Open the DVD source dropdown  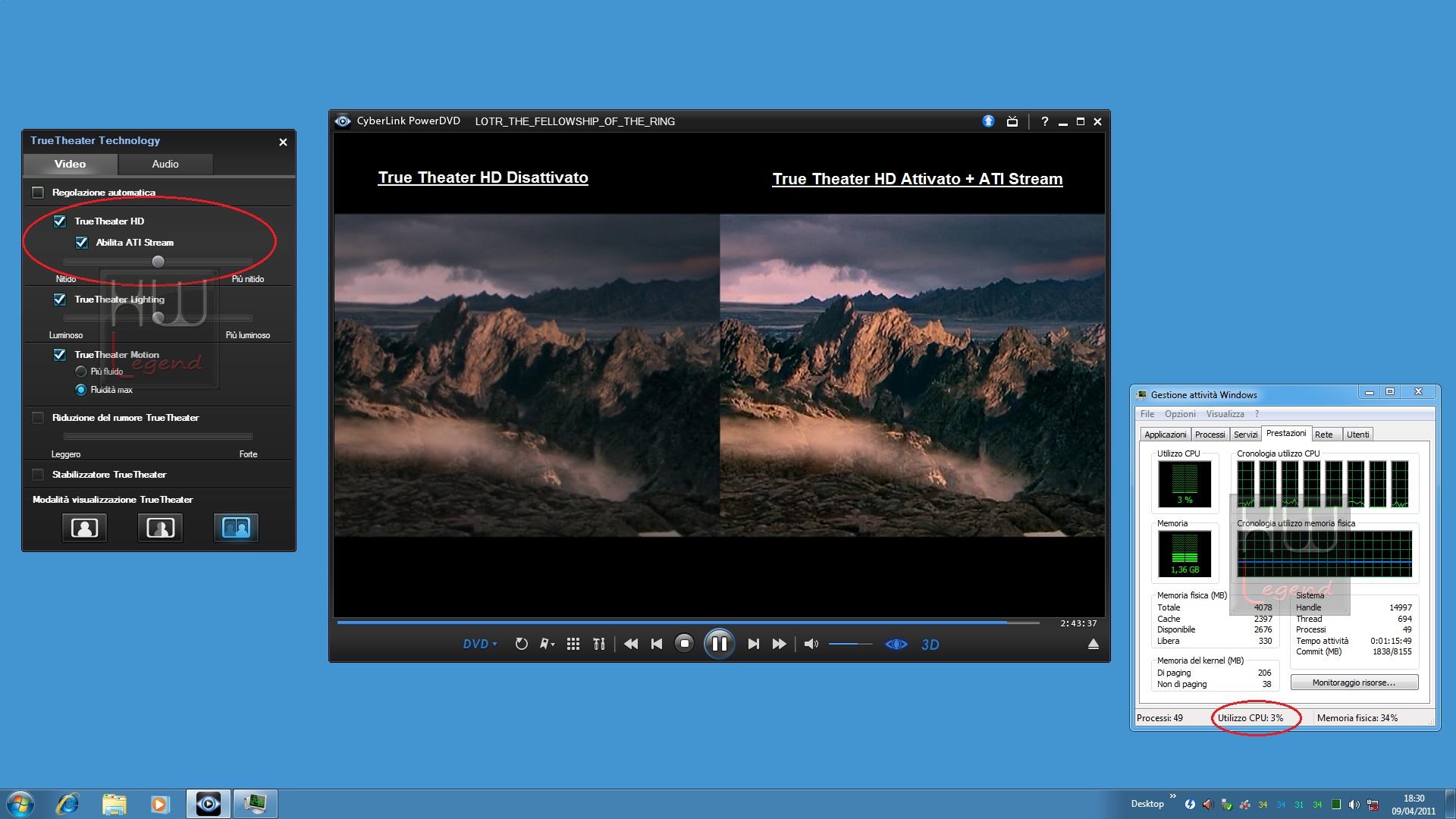click(x=480, y=644)
